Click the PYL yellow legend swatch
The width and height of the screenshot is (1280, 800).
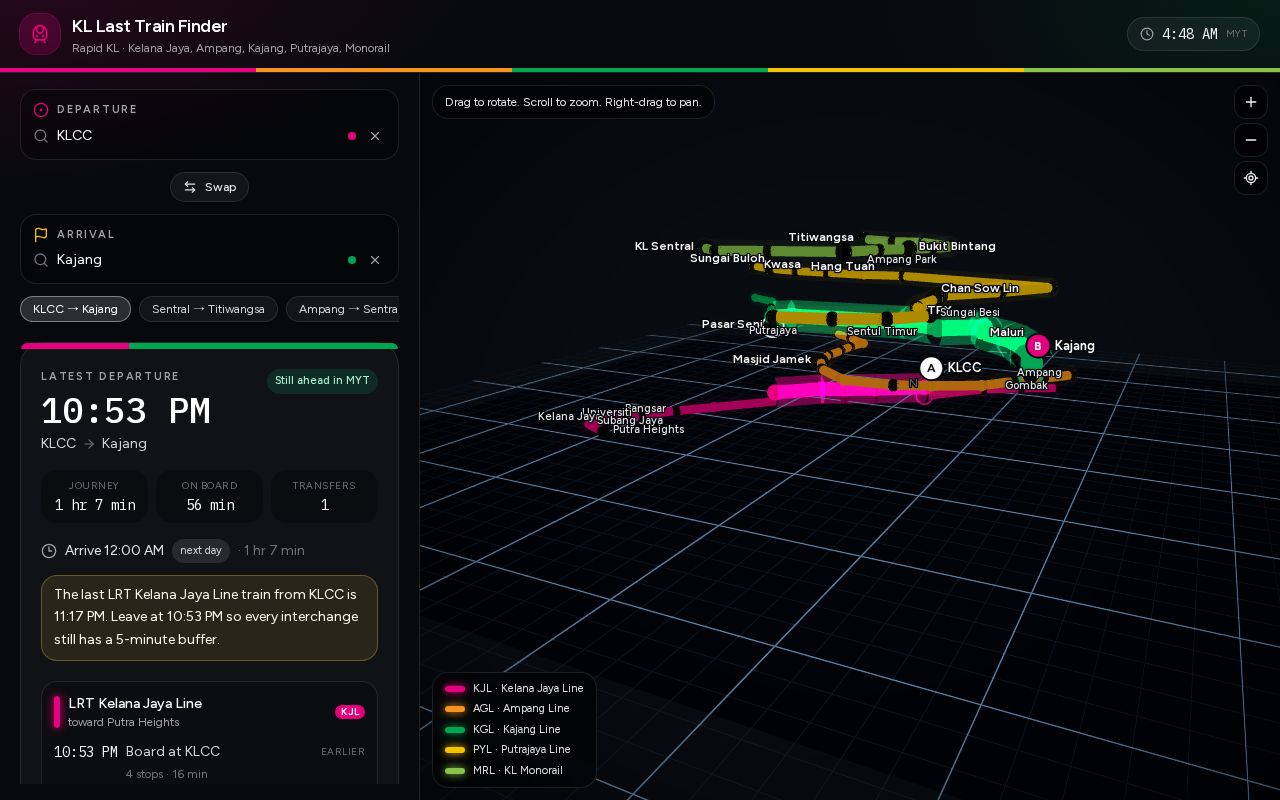click(455, 750)
